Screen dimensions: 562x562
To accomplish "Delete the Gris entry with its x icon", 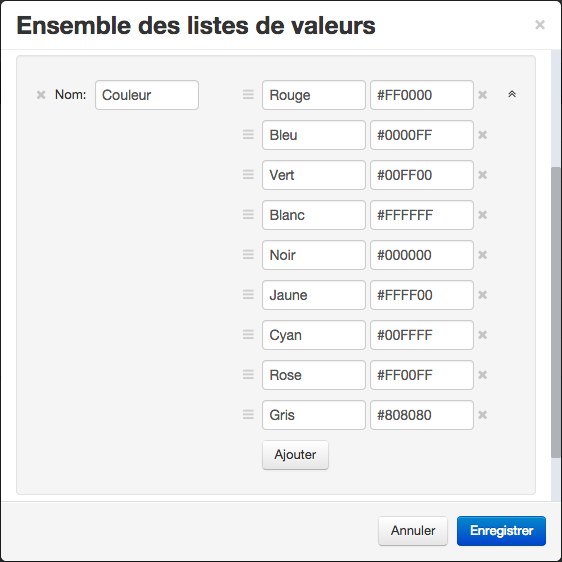I will pyautogui.click(x=482, y=415).
